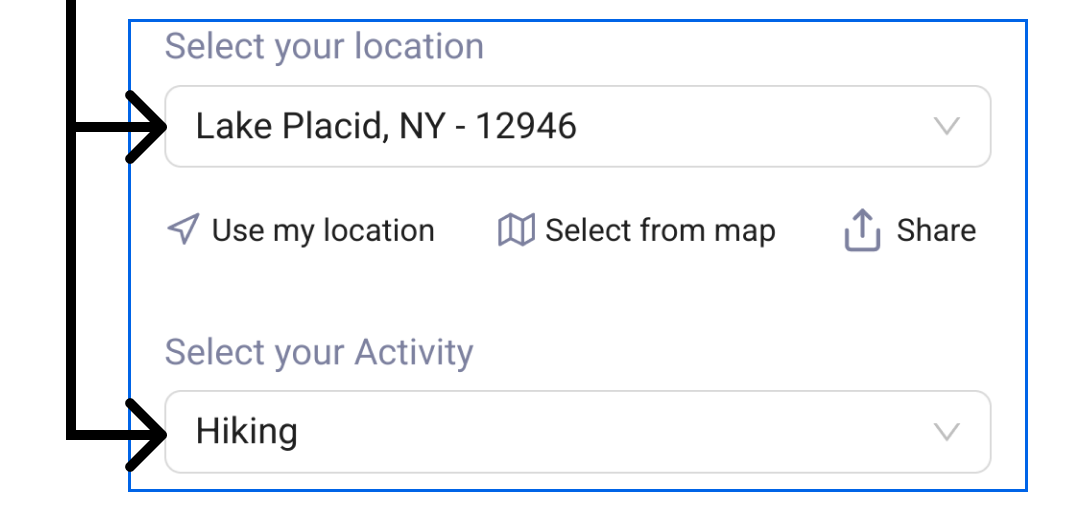Open the Lake Placid location dropdown
The width and height of the screenshot is (1068, 506).
pyautogui.click(x=577, y=126)
